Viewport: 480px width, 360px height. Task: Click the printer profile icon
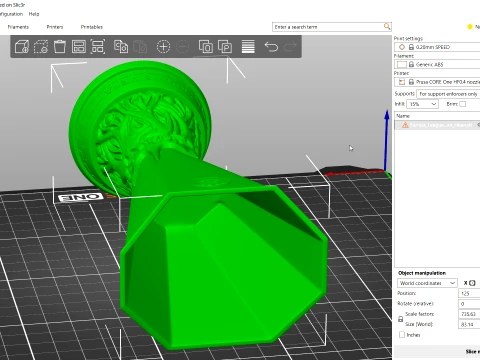(x=402, y=82)
